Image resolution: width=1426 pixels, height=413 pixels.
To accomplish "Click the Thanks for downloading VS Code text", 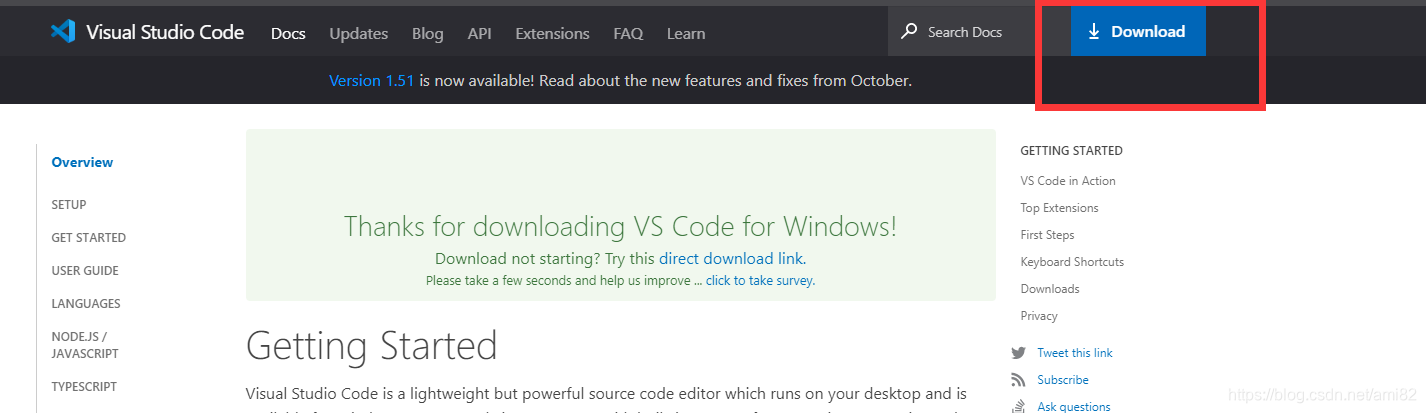I will (620, 226).
